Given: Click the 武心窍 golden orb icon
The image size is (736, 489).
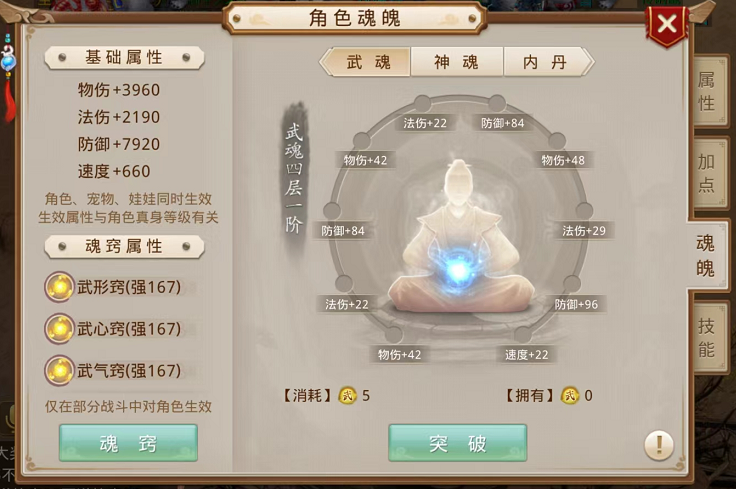Looking at the screenshot, I should tap(60, 329).
